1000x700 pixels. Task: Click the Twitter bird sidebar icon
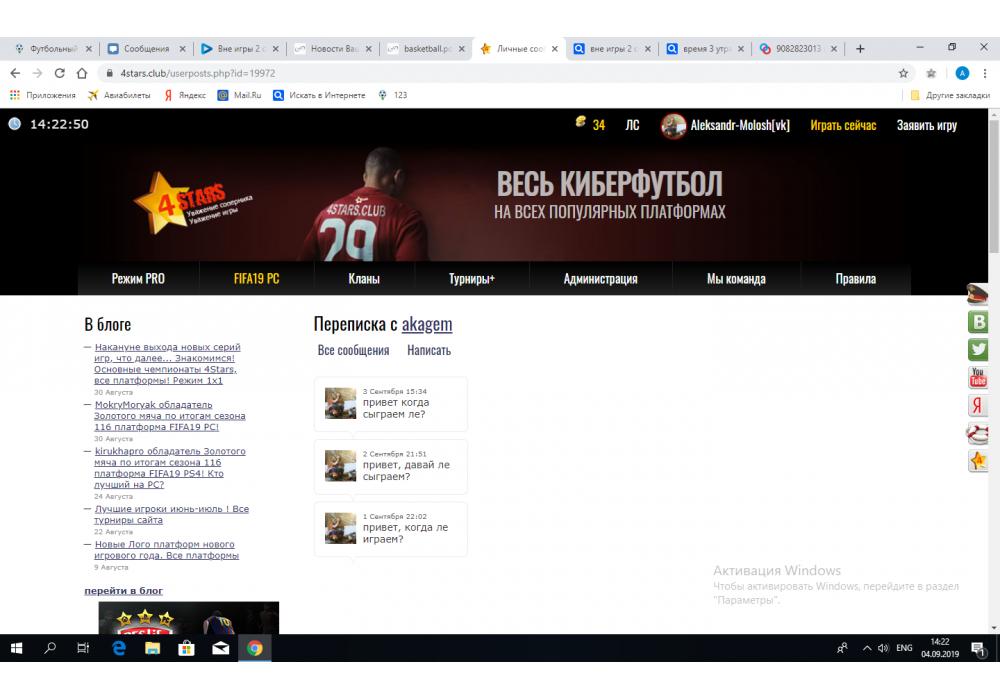point(978,350)
